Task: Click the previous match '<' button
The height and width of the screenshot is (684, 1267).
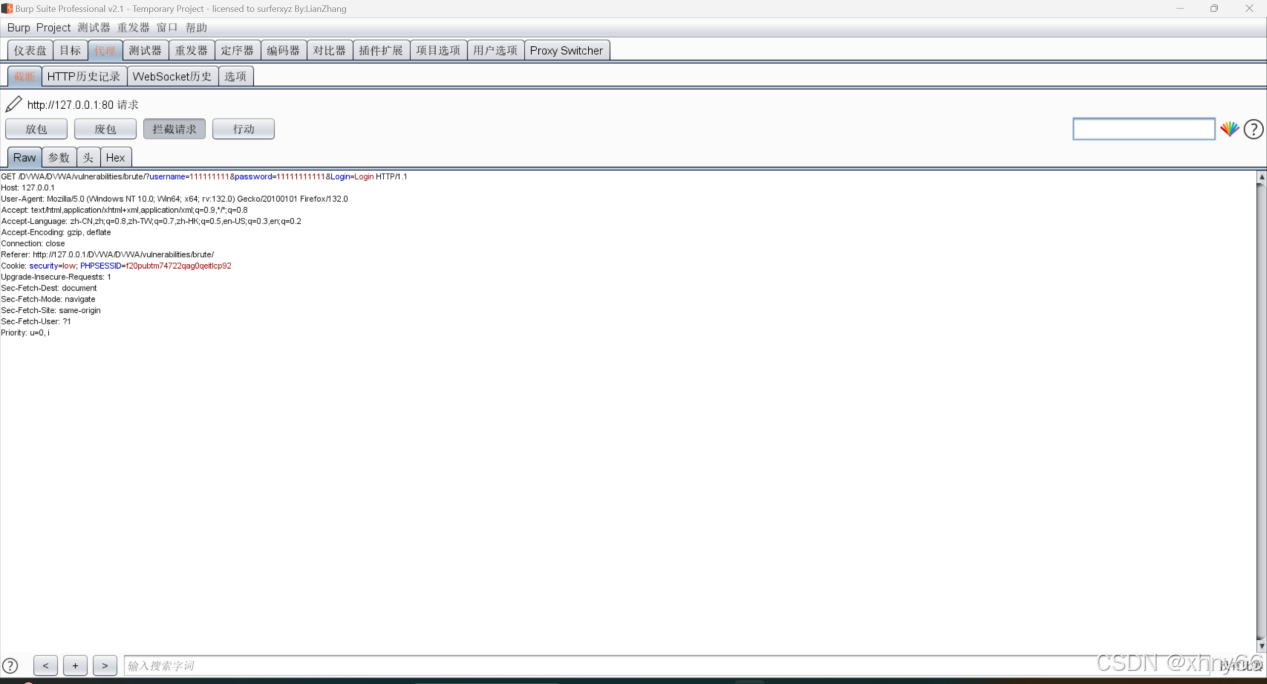Action: click(x=45, y=666)
